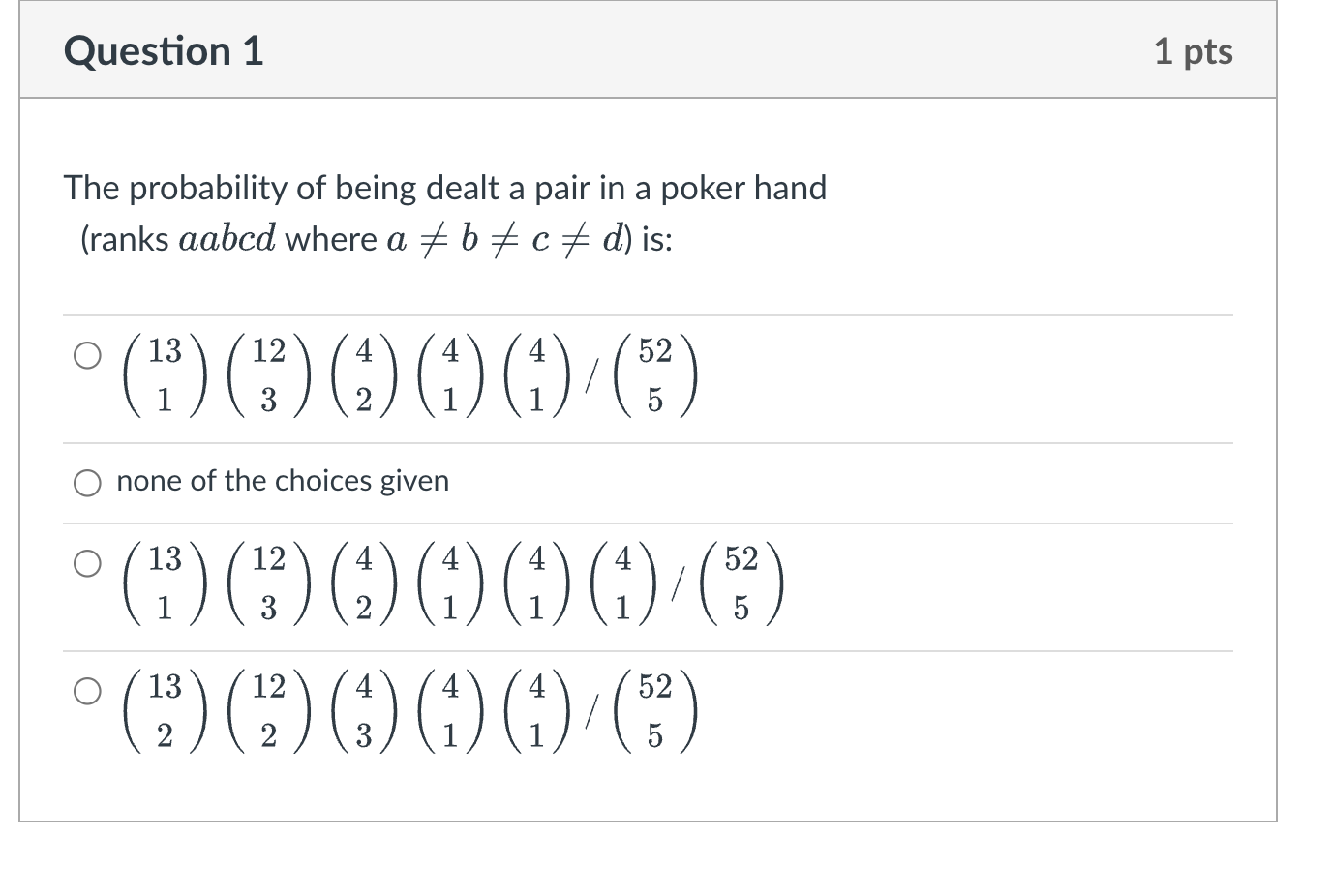1332x896 pixels.
Task: Pick the last option starting with (13 choose 2)
Action: pyautogui.click(x=88, y=691)
